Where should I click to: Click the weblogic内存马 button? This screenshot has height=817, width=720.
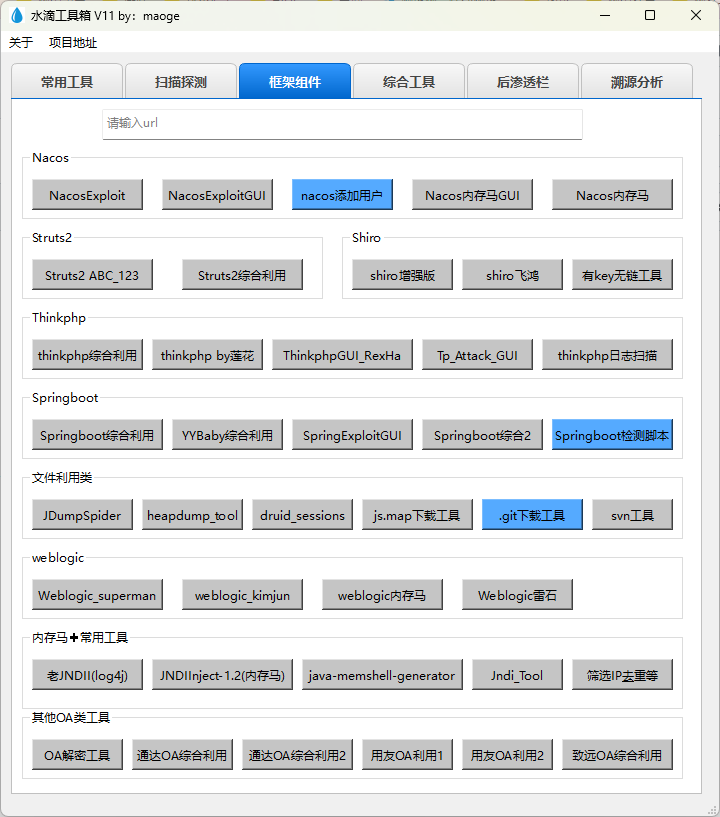pyautogui.click(x=382, y=595)
